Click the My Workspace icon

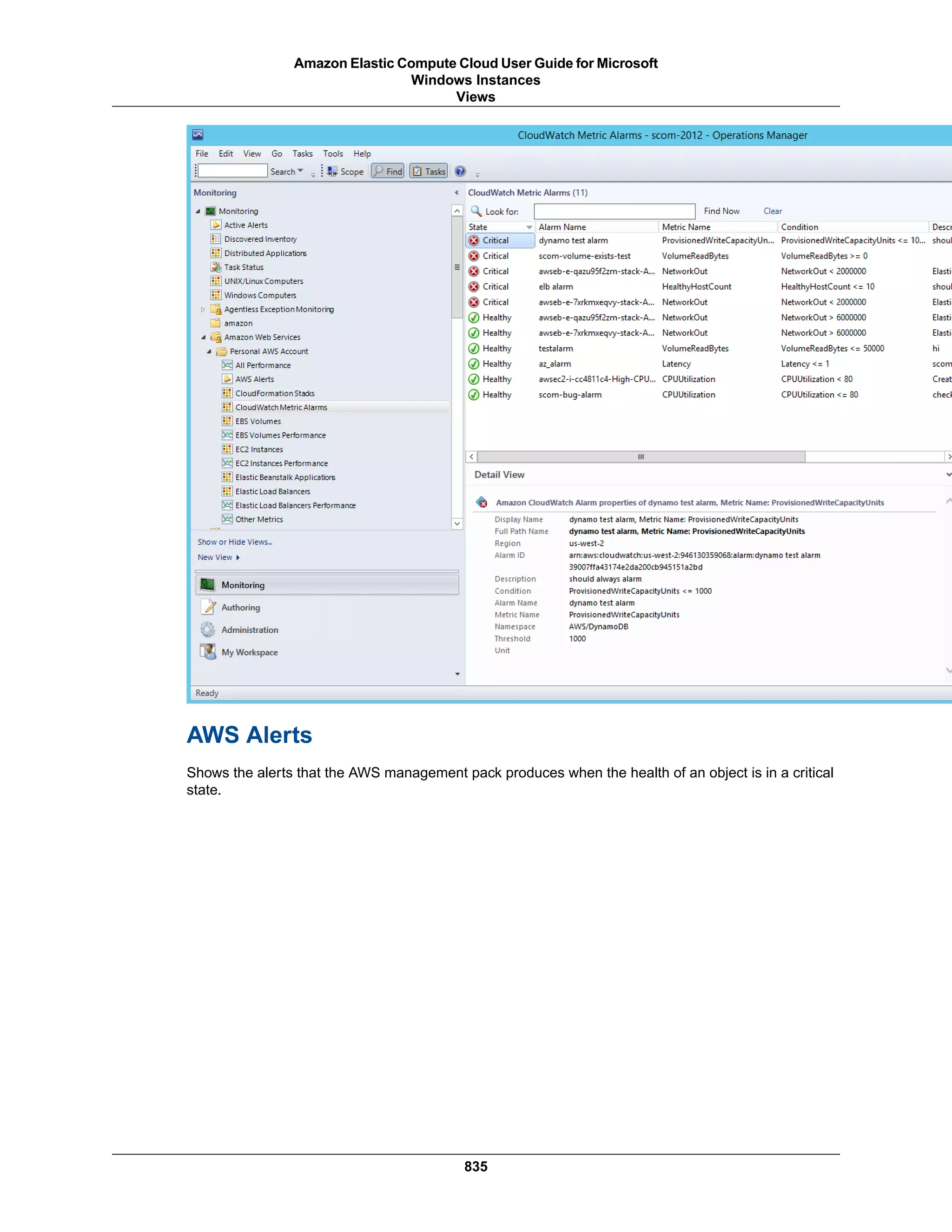click(x=208, y=652)
